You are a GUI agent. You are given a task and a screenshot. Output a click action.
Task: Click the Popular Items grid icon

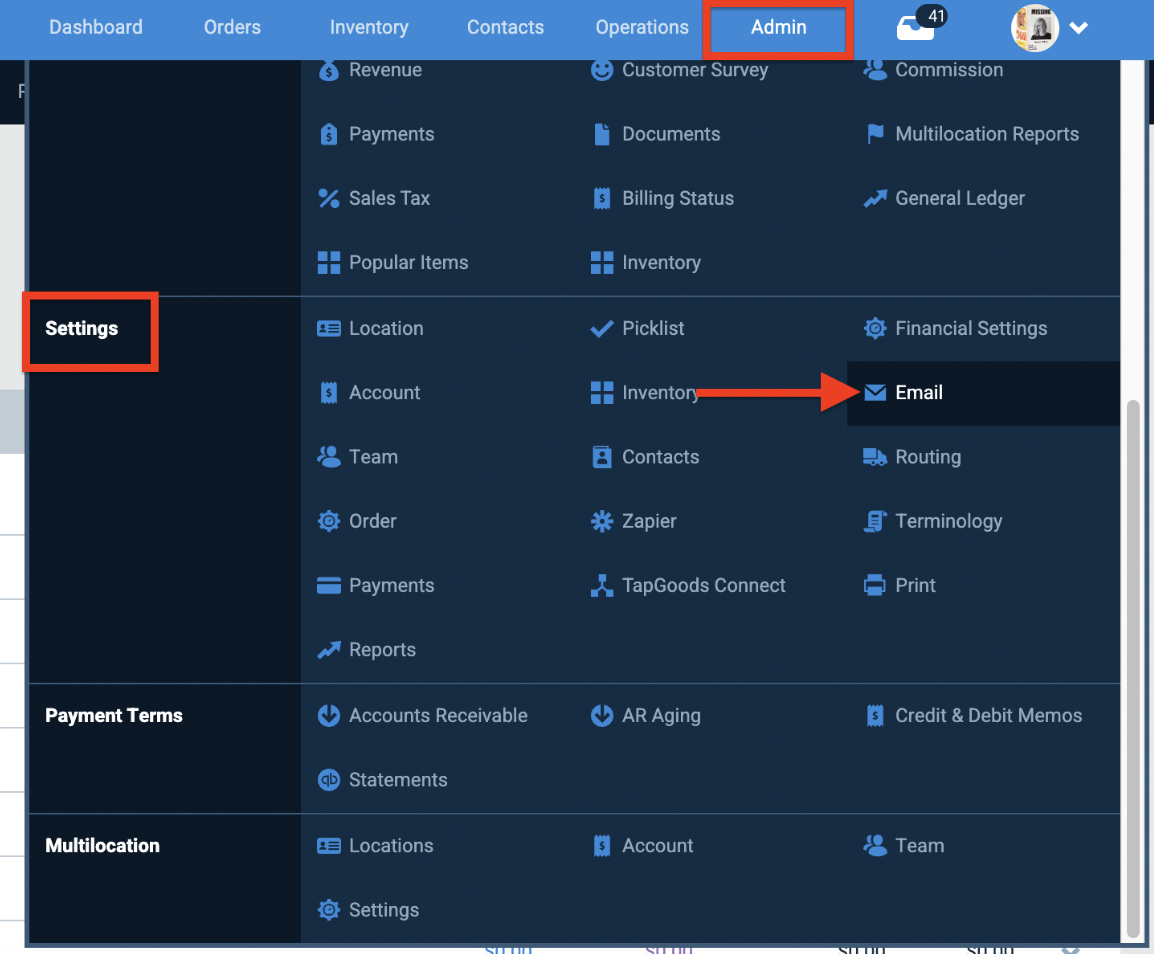coord(328,262)
